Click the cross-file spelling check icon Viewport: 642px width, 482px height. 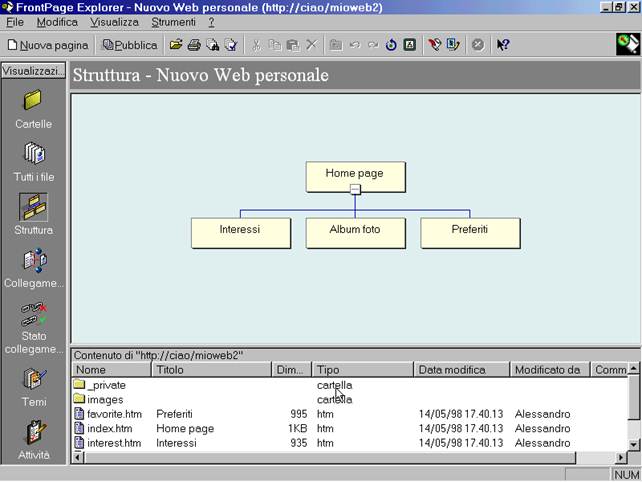click(231, 45)
